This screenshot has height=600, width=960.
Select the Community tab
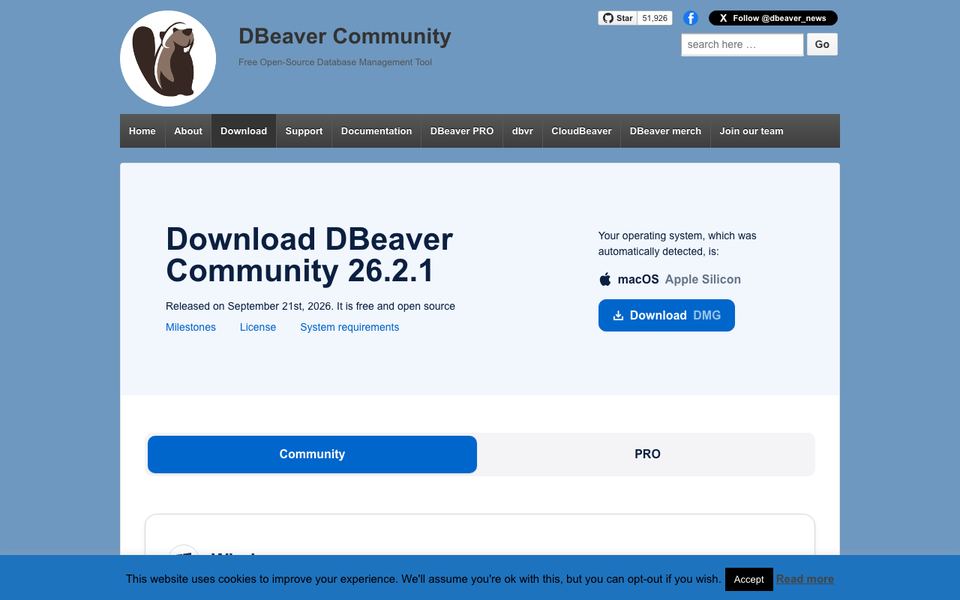(312, 454)
